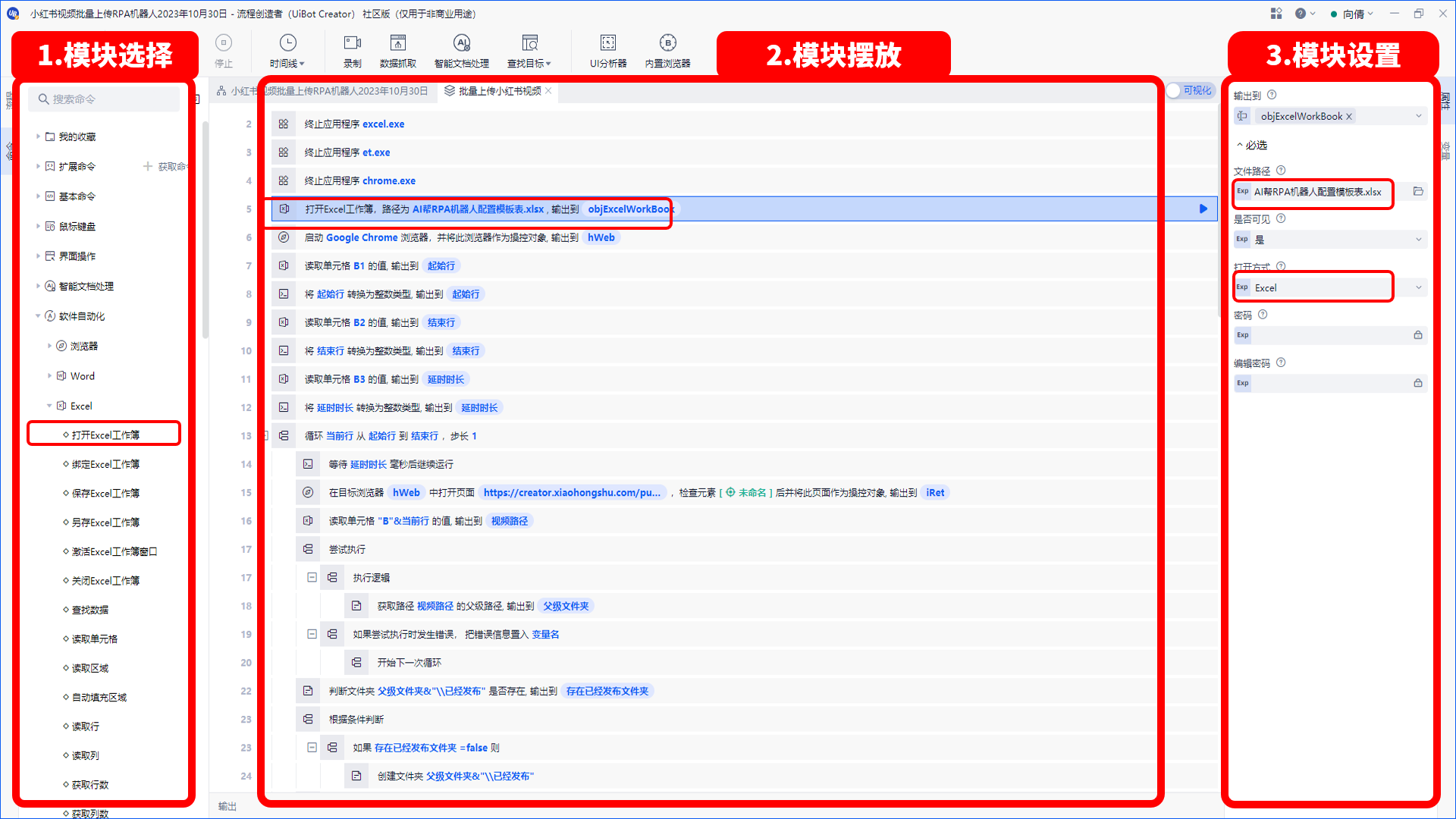1456x819 pixels.
Task: Select step 终止应用程序 chrome.exe
Action: tap(745, 180)
